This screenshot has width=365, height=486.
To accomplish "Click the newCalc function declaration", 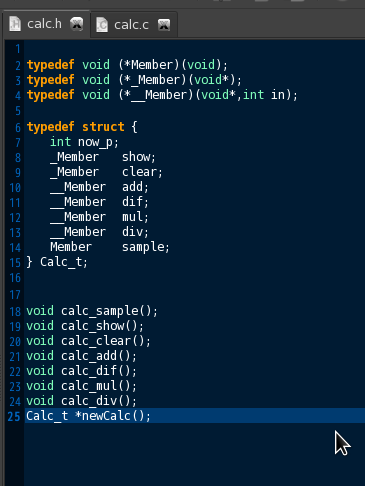I will coord(88,416).
